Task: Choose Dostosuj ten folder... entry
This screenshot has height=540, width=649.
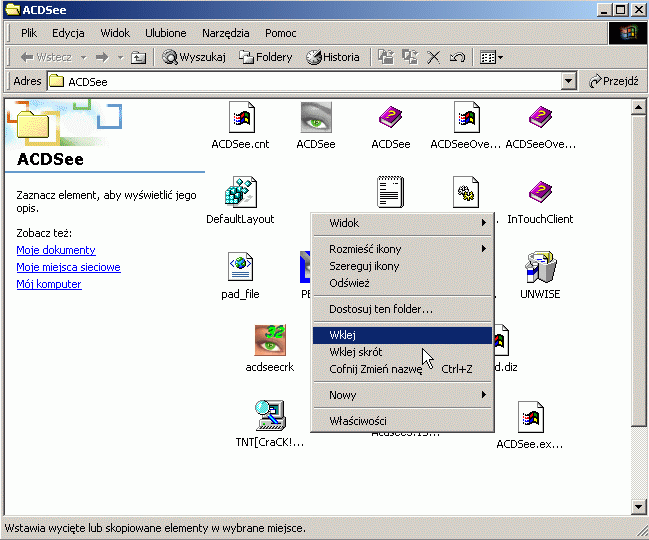Action: pyautogui.click(x=403, y=309)
